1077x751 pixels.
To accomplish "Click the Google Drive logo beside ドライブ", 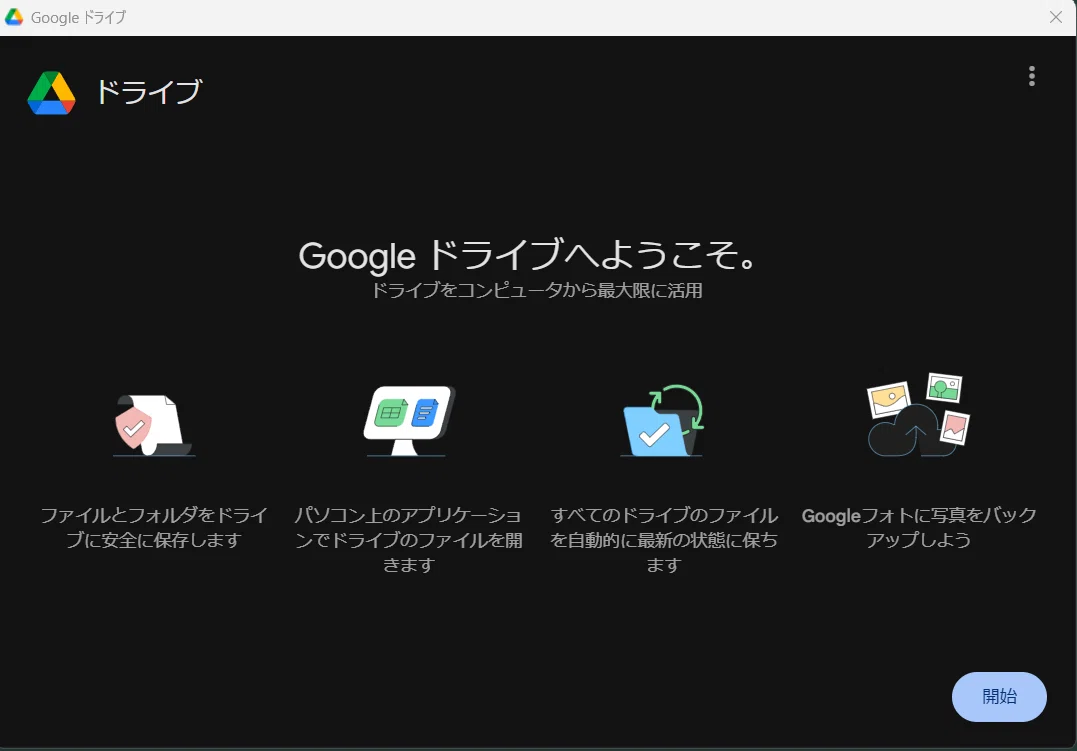I will point(52,93).
